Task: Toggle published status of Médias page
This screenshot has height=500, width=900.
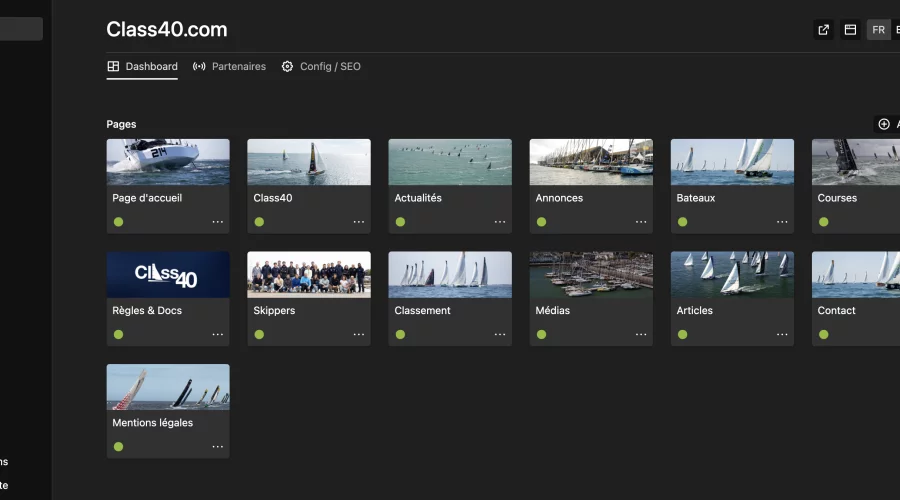Action: coord(541,335)
